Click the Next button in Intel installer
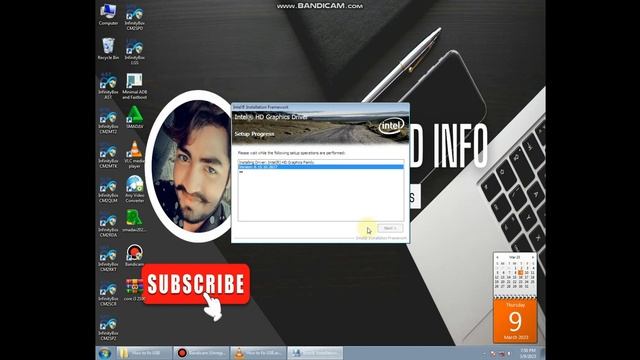Viewport: 640px width, 360px height. tap(390, 228)
